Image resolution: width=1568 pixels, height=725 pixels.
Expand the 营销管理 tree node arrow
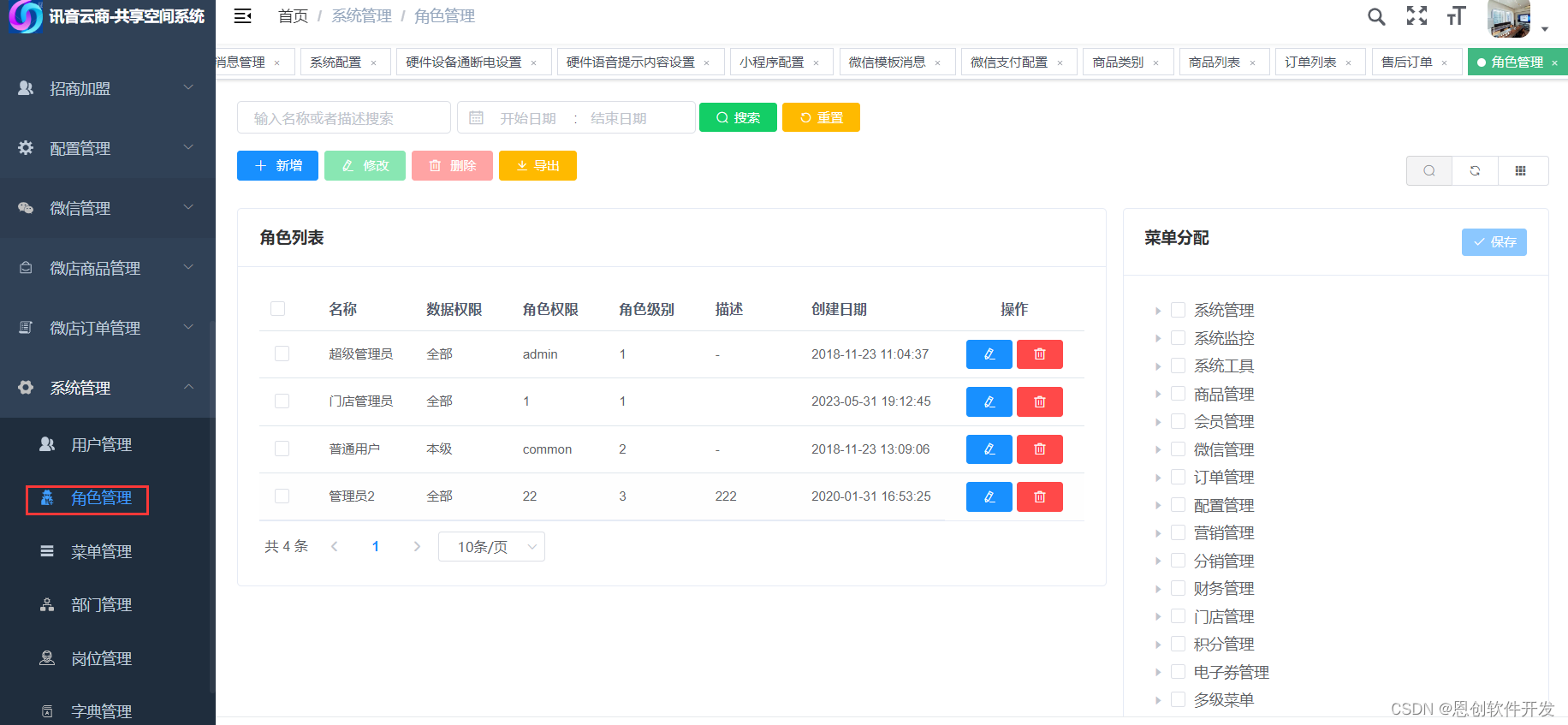(1158, 533)
